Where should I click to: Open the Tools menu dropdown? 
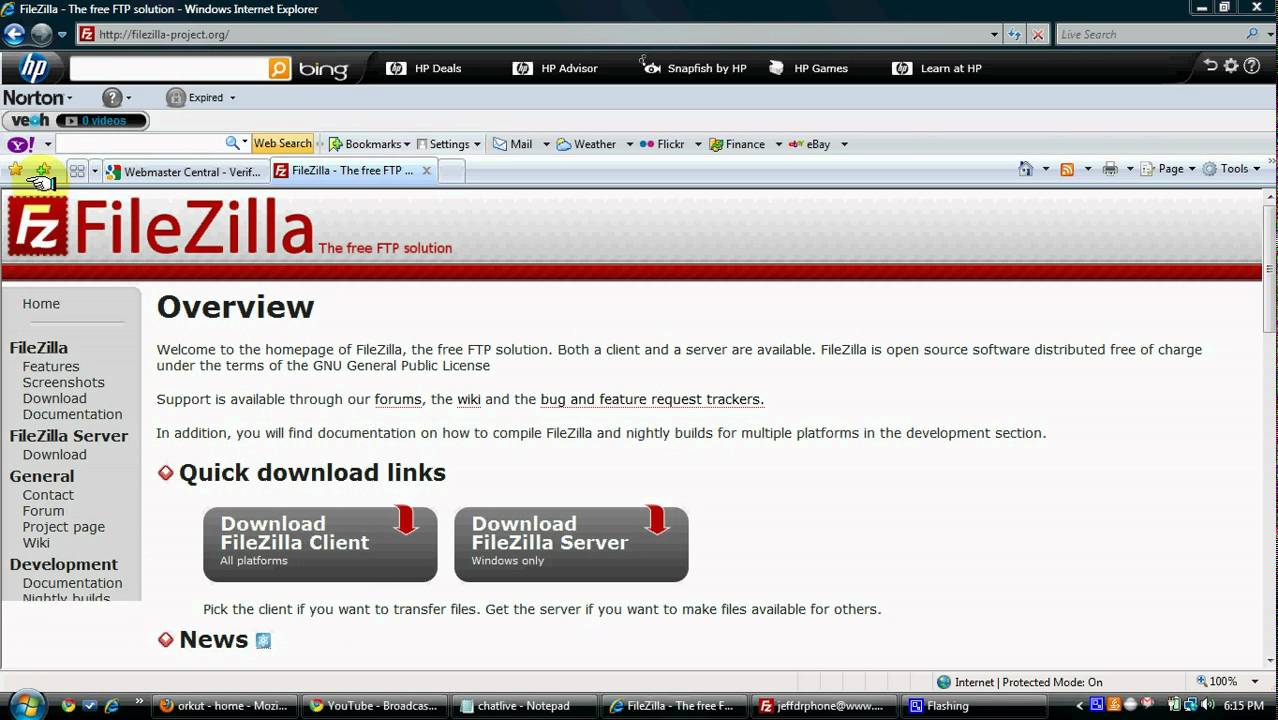coord(1231,169)
